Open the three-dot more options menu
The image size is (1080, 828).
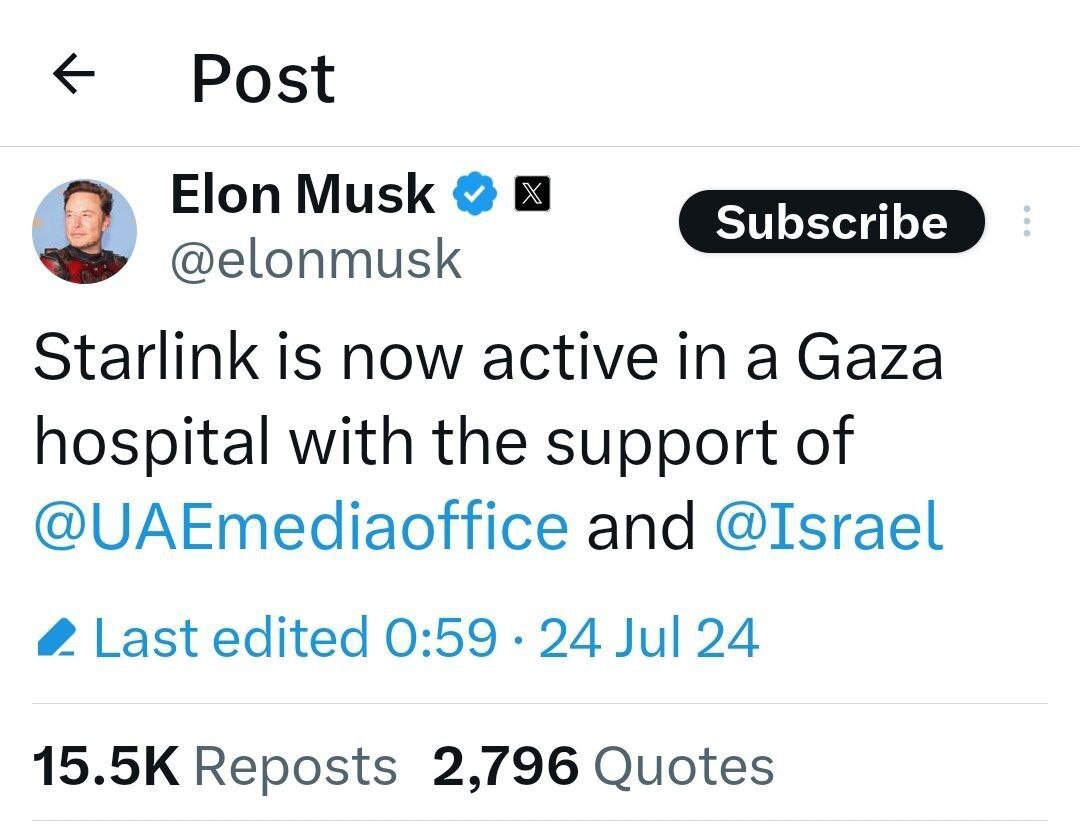click(1026, 222)
